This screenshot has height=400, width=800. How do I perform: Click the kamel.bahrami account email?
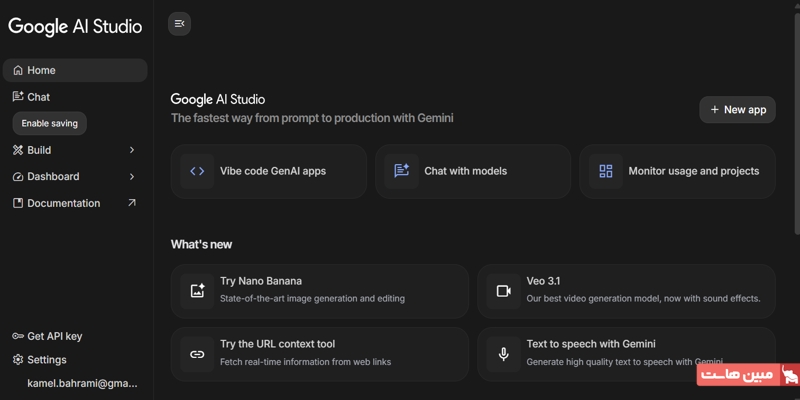[x=82, y=383]
